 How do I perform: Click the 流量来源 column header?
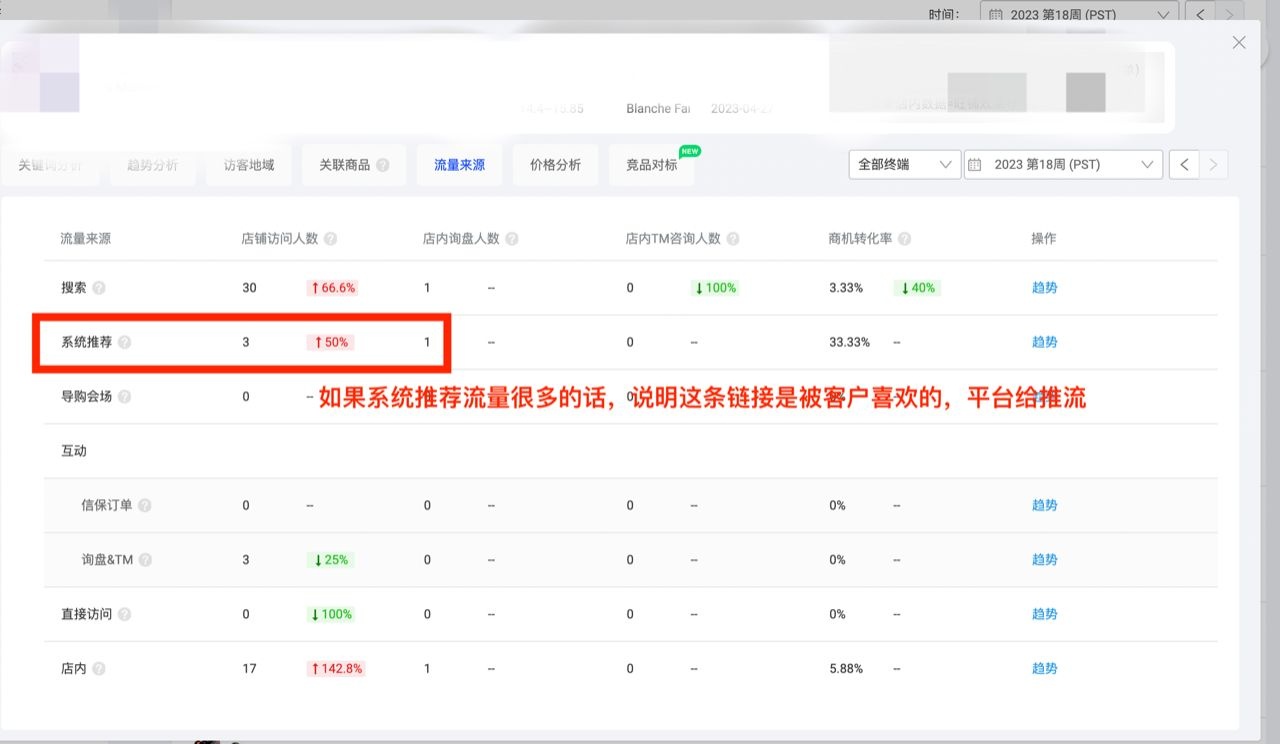(85, 239)
